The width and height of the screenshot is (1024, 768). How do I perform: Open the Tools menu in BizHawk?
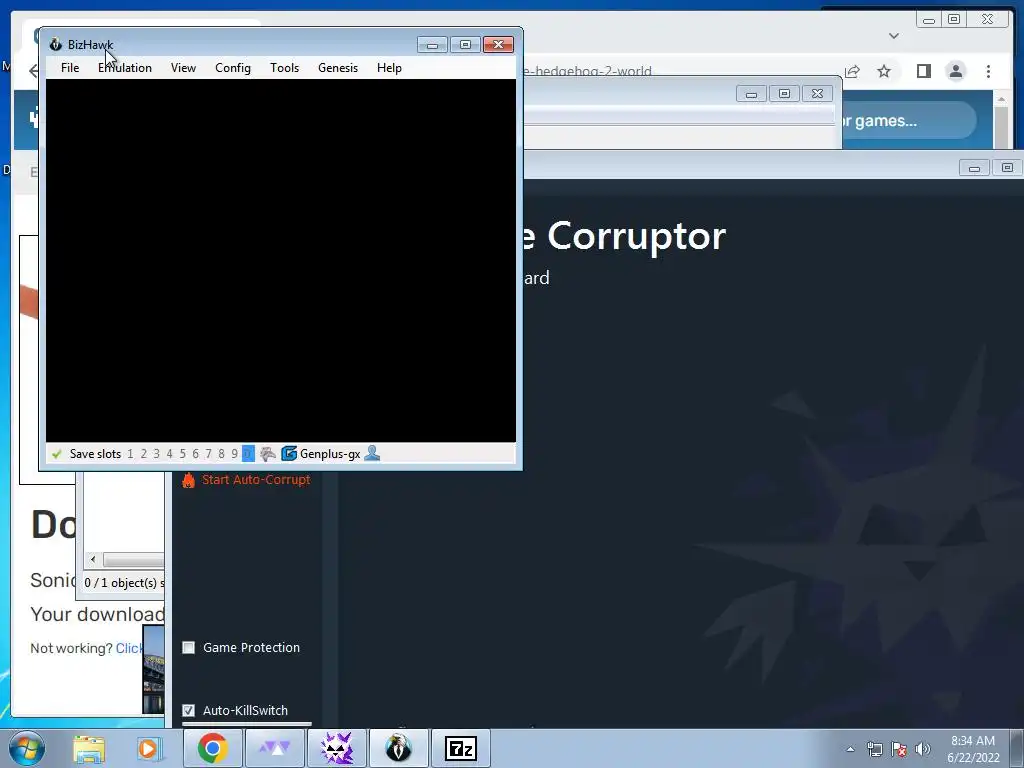(284, 68)
